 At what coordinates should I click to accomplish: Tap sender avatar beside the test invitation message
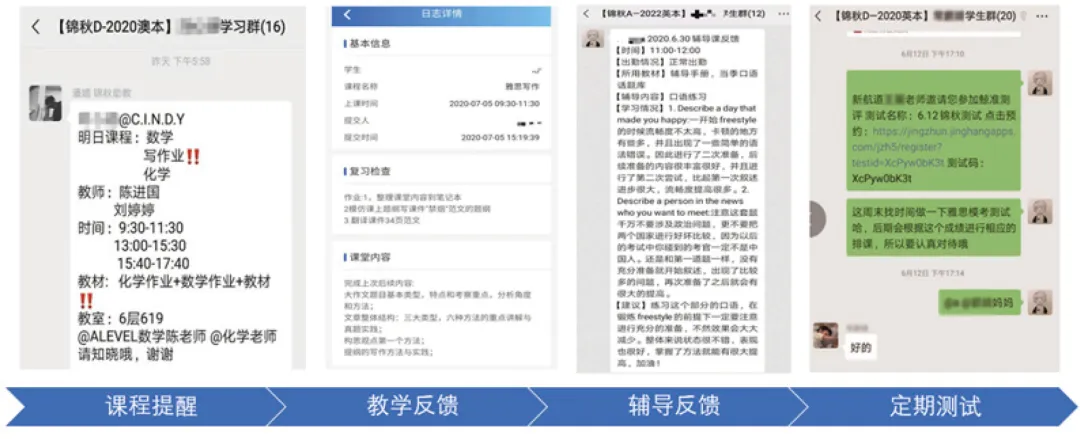[x=1041, y=83]
